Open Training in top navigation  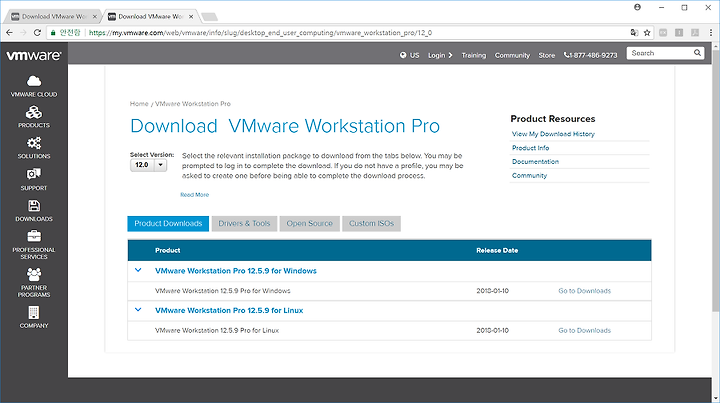[x=473, y=55]
